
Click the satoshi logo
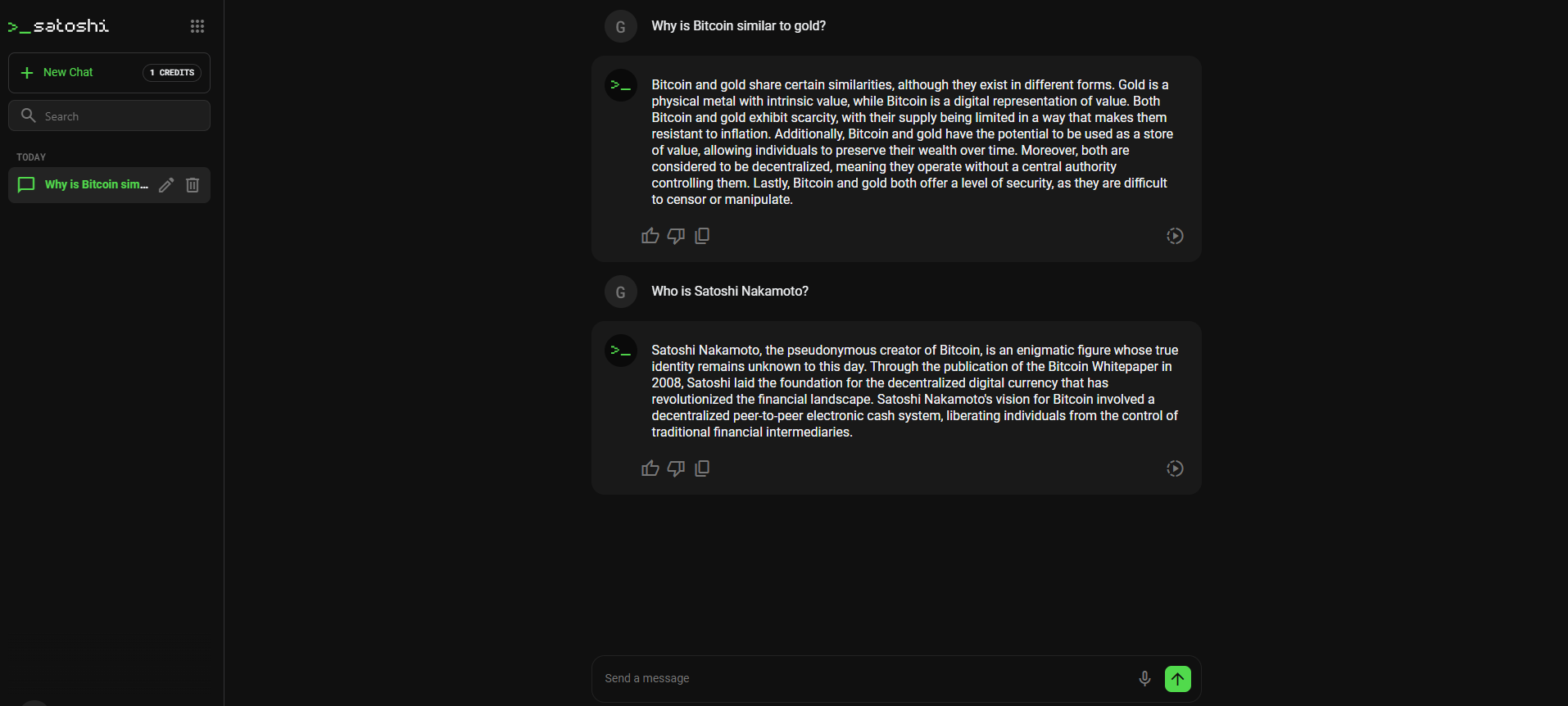59,26
